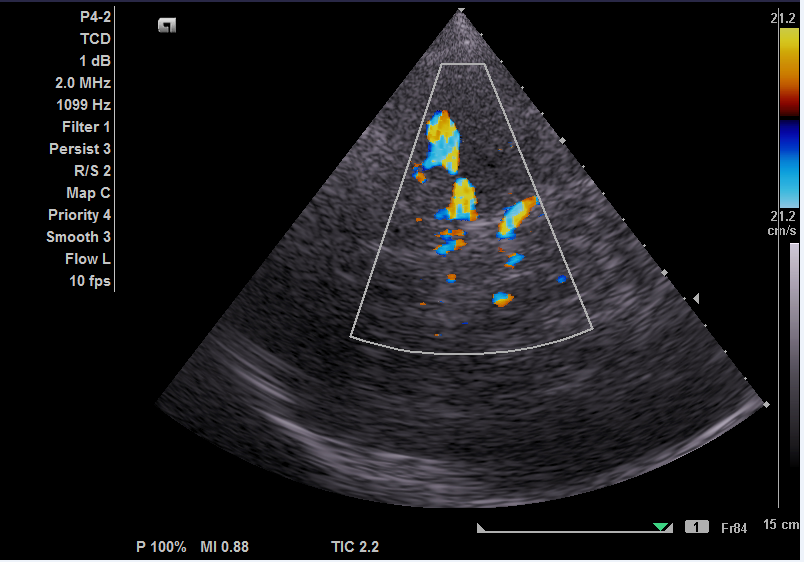Click the grayscale map bar on right
The image size is (804, 562).
coord(794,375)
